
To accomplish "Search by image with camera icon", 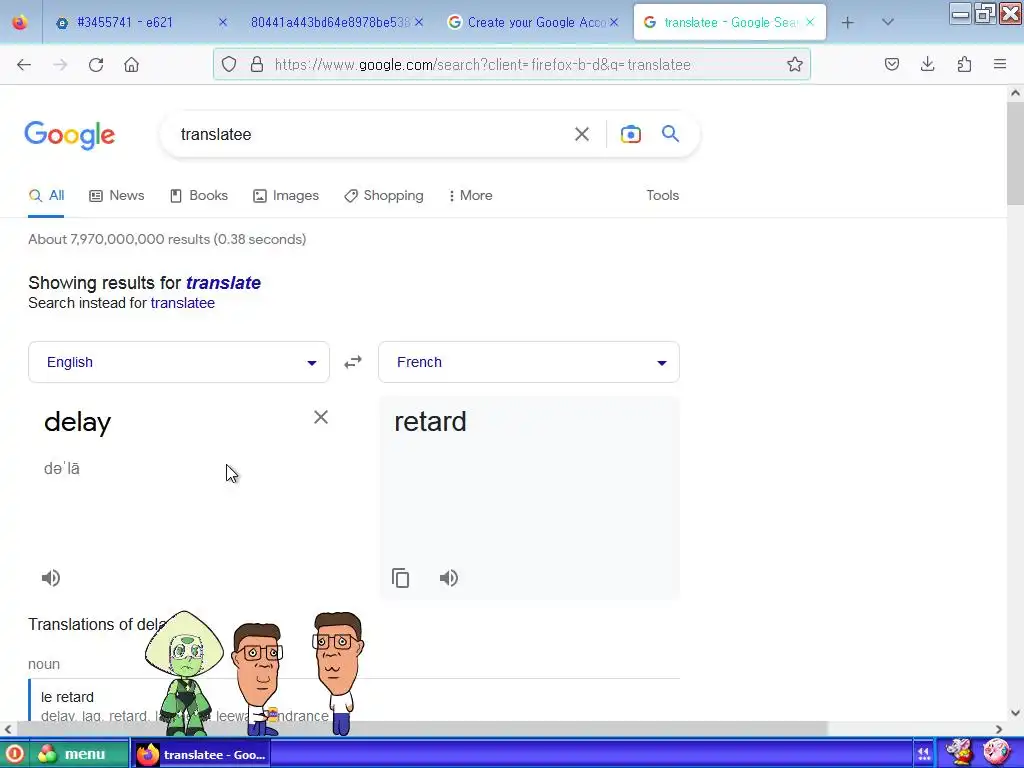I will click(x=630, y=134).
